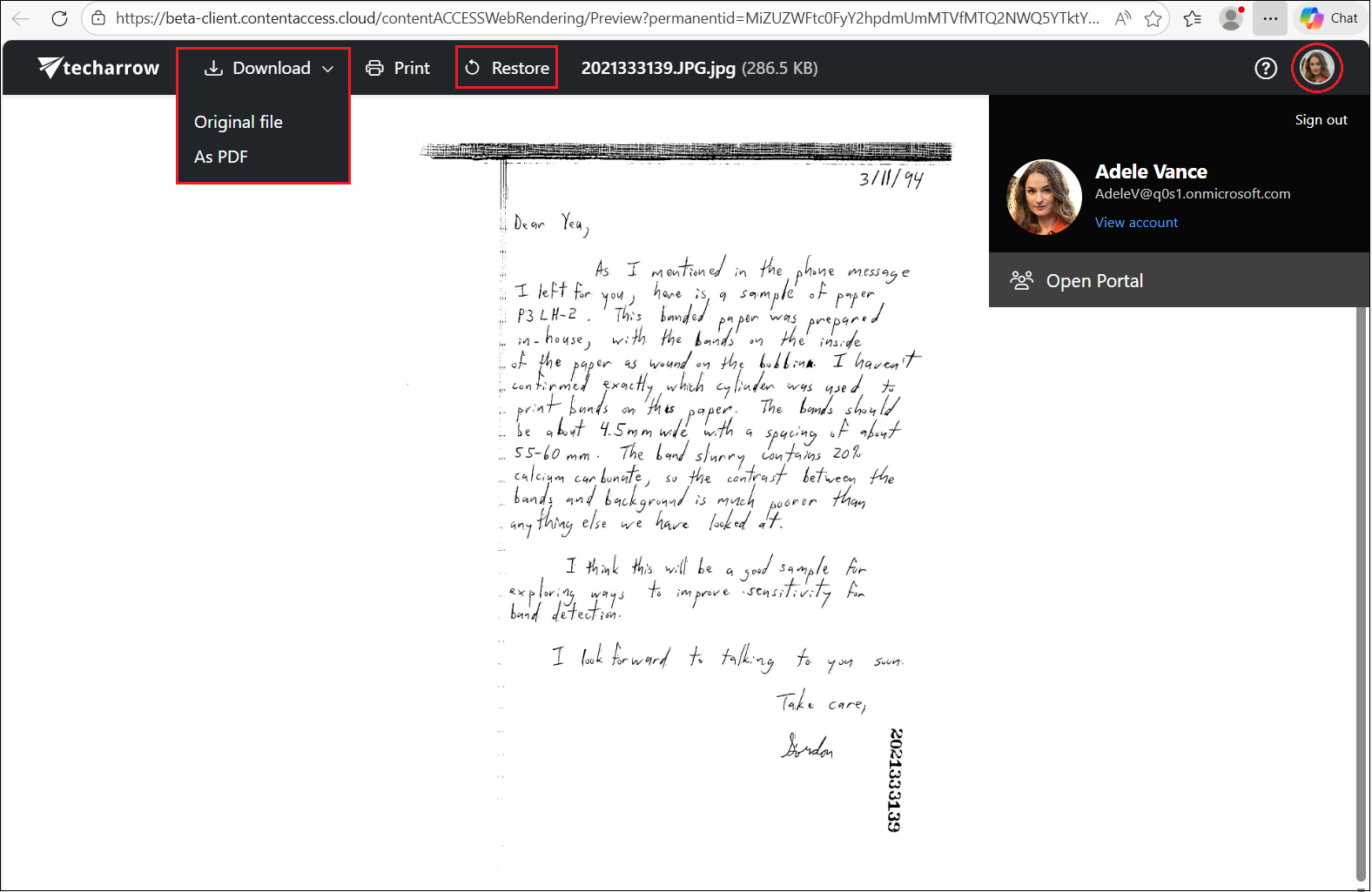1372x892 pixels.
Task: Click the Print button
Action: (x=398, y=68)
